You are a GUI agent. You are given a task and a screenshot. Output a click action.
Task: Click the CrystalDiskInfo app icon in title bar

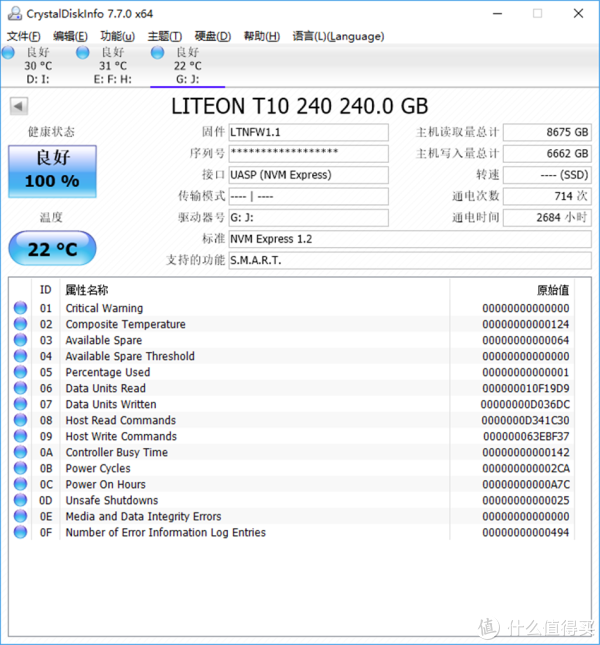[15, 14]
